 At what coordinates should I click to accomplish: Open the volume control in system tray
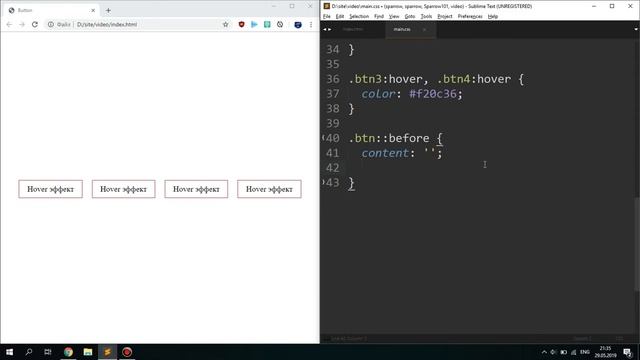[553, 352]
